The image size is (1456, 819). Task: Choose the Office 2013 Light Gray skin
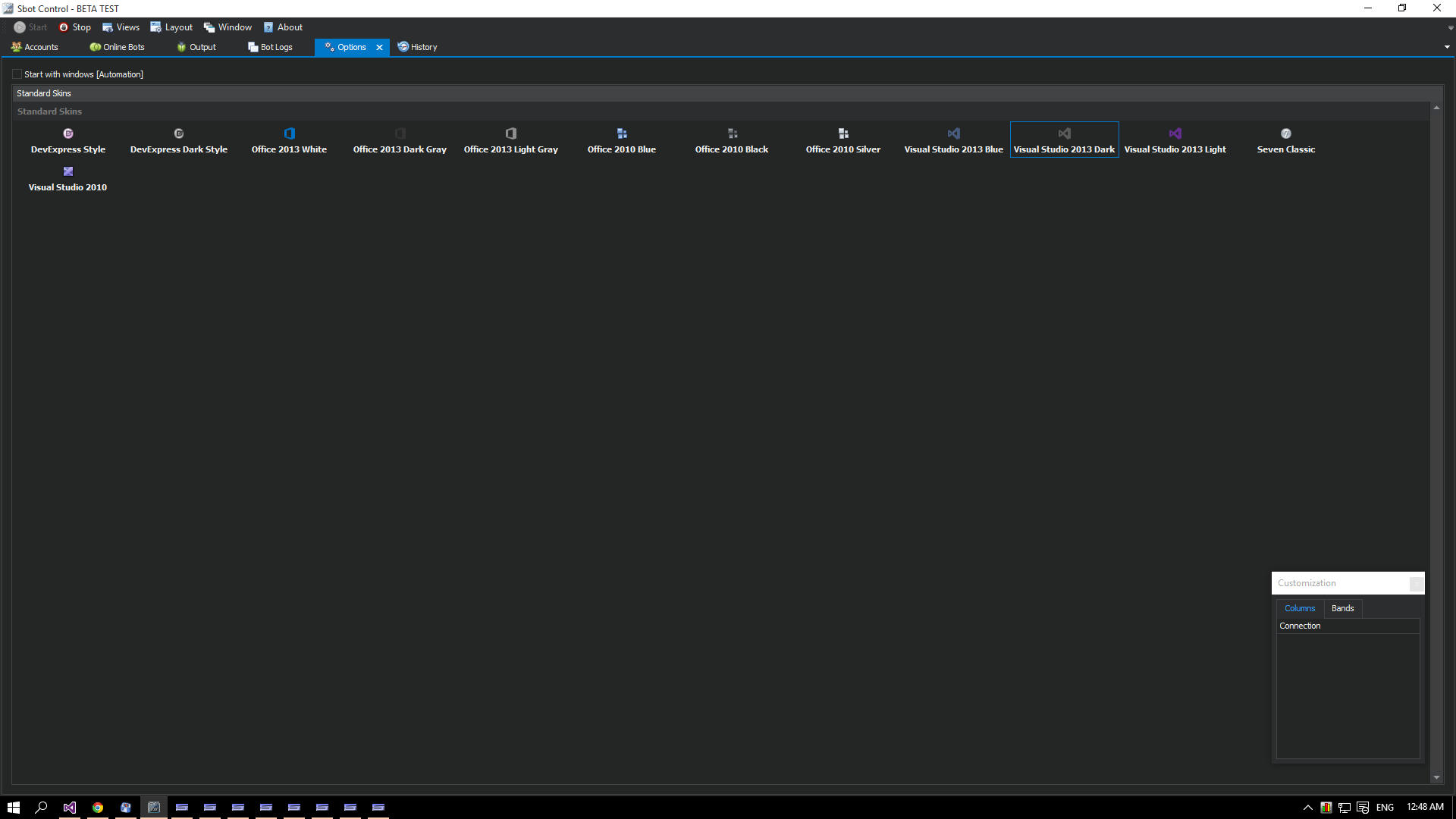click(510, 141)
